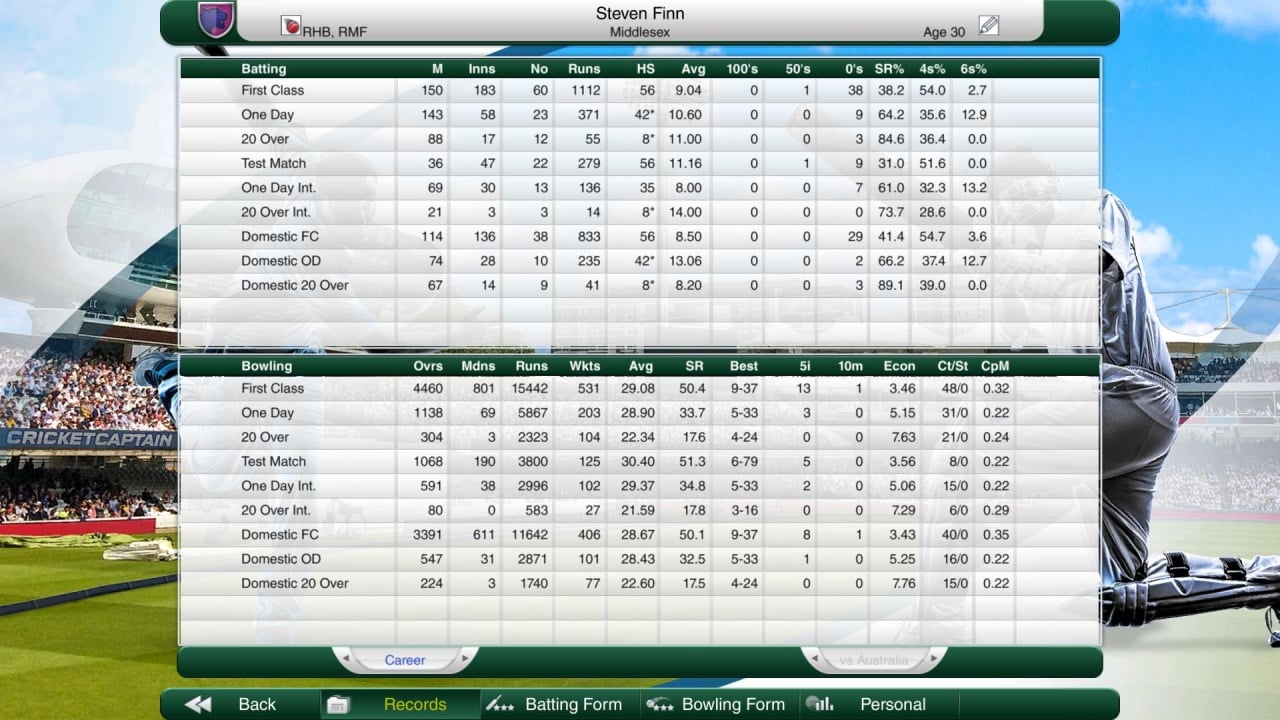Image resolution: width=1280 pixels, height=720 pixels.
Task: Click the Batting Form bat icon
Action: [499, 704]
